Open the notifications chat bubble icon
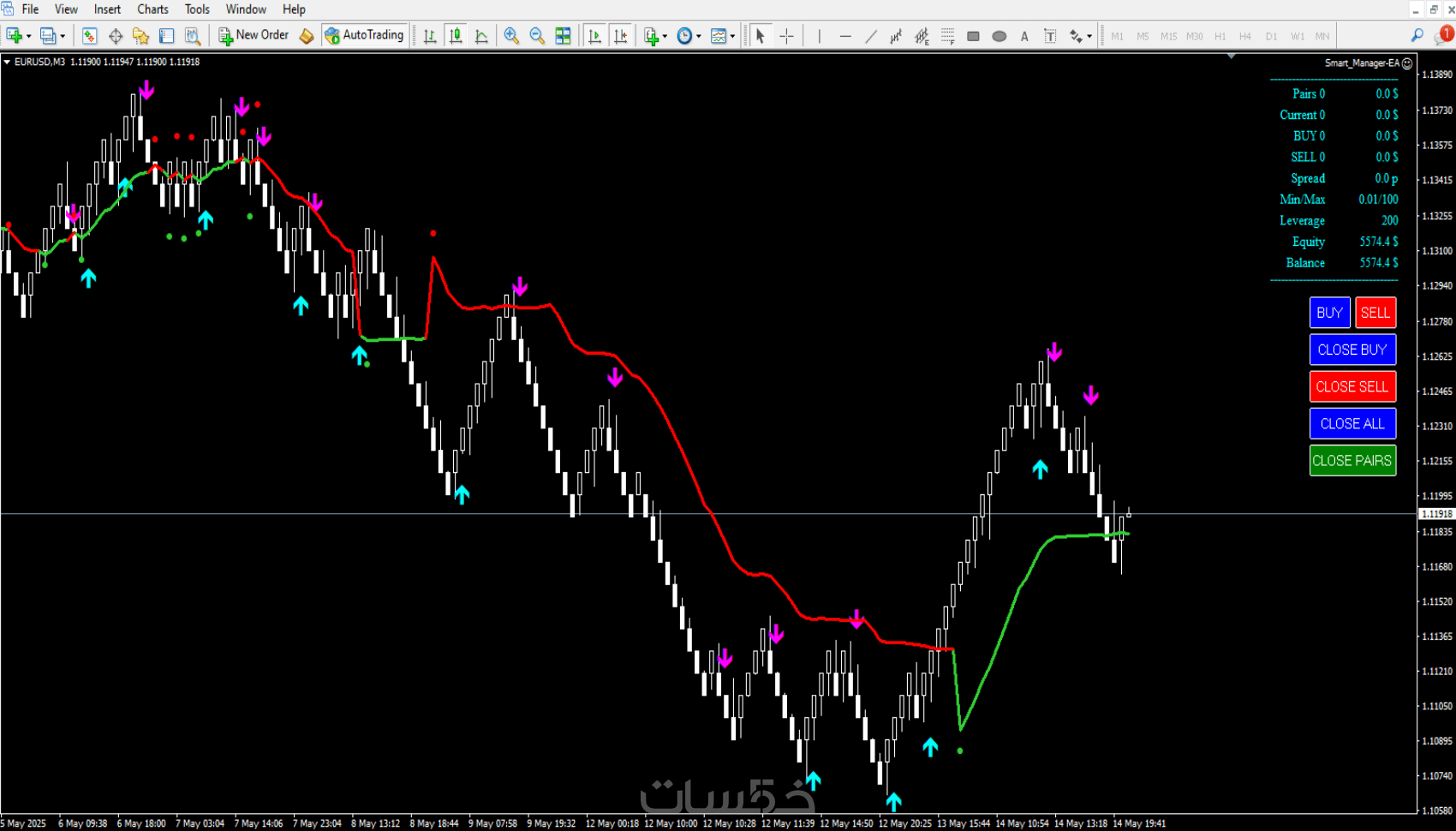1456x831 pixels. point(1444,35)
